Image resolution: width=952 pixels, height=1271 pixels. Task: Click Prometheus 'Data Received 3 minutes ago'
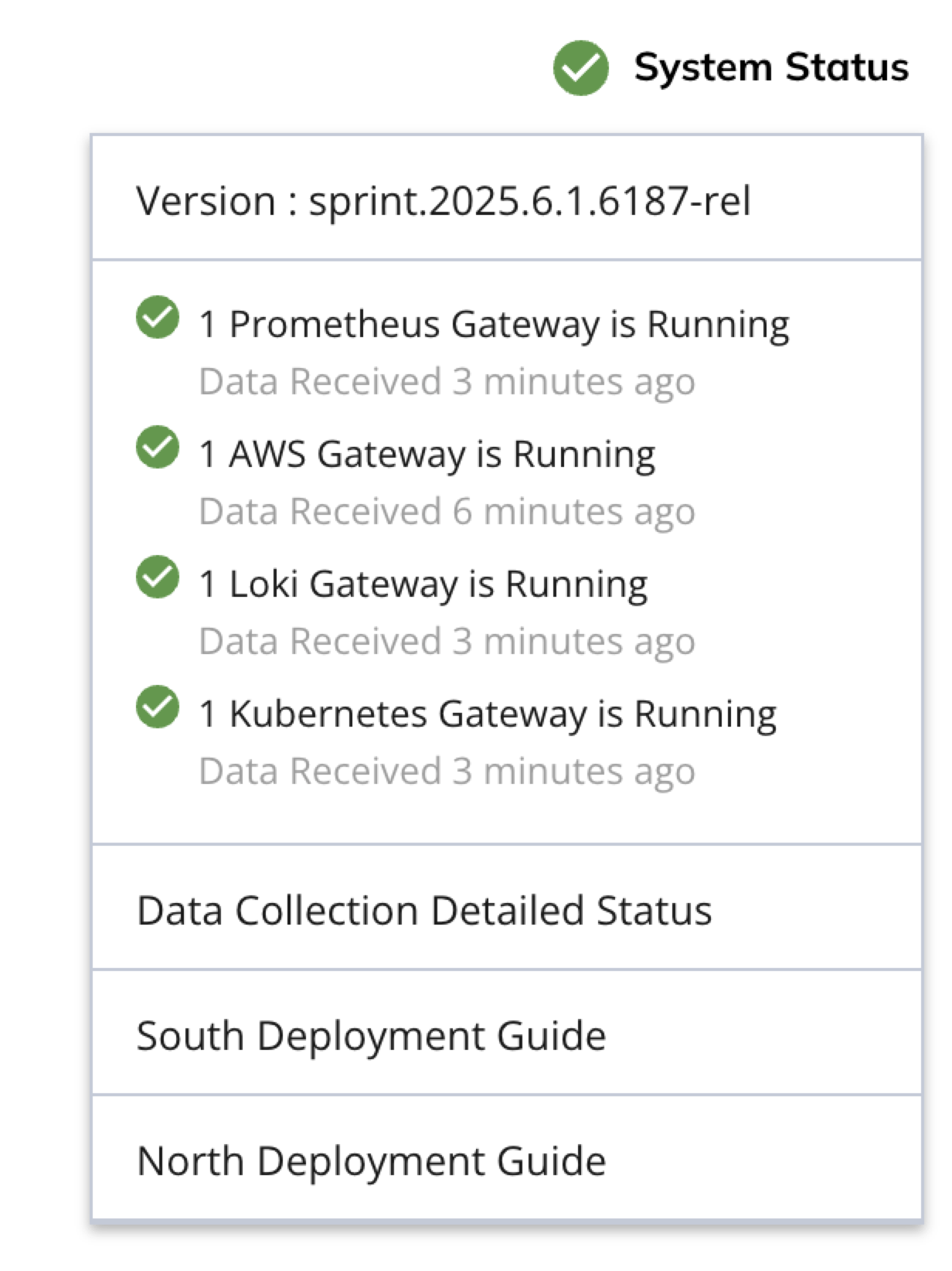[x=447, y=382]
